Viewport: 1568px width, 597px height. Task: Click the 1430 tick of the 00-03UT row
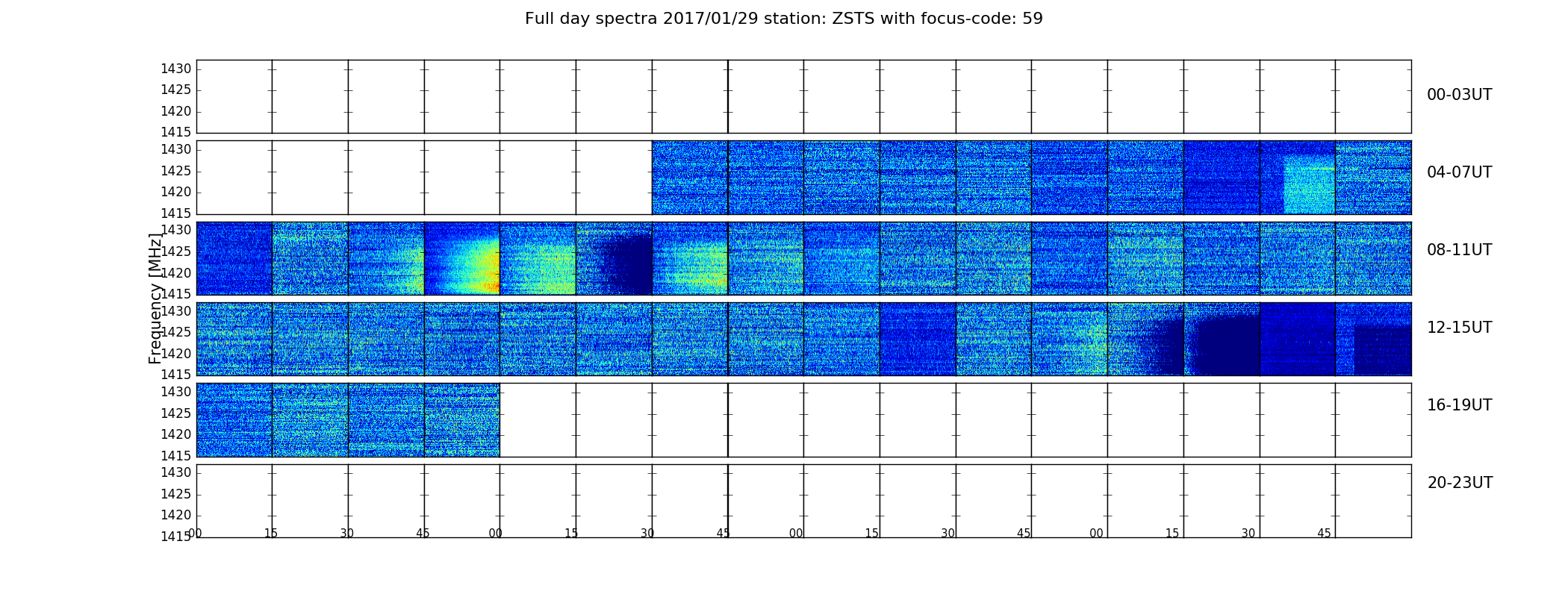tap(176, 69)
